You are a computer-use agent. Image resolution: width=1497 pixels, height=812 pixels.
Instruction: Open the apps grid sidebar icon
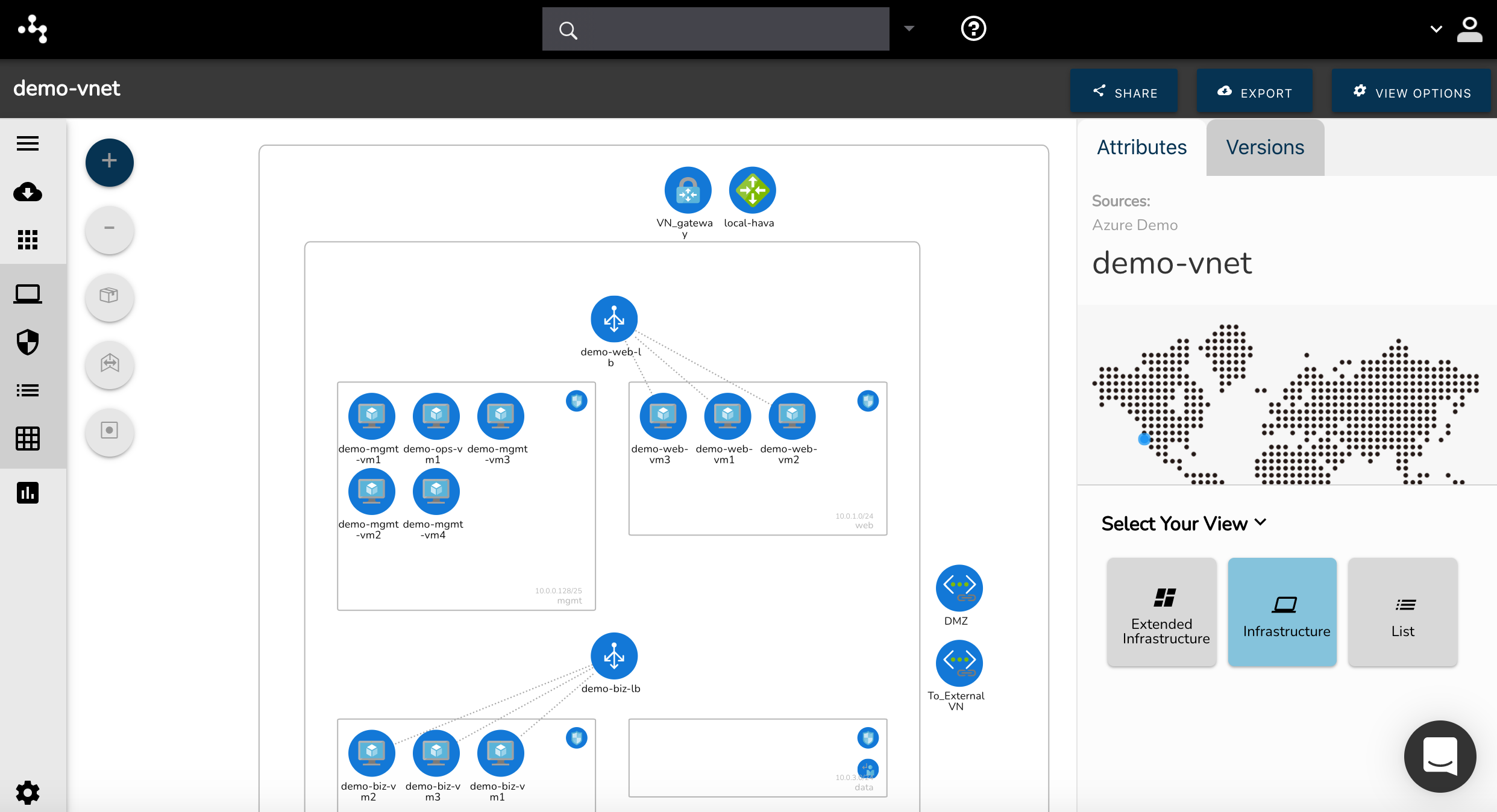[x=28, y=240]
